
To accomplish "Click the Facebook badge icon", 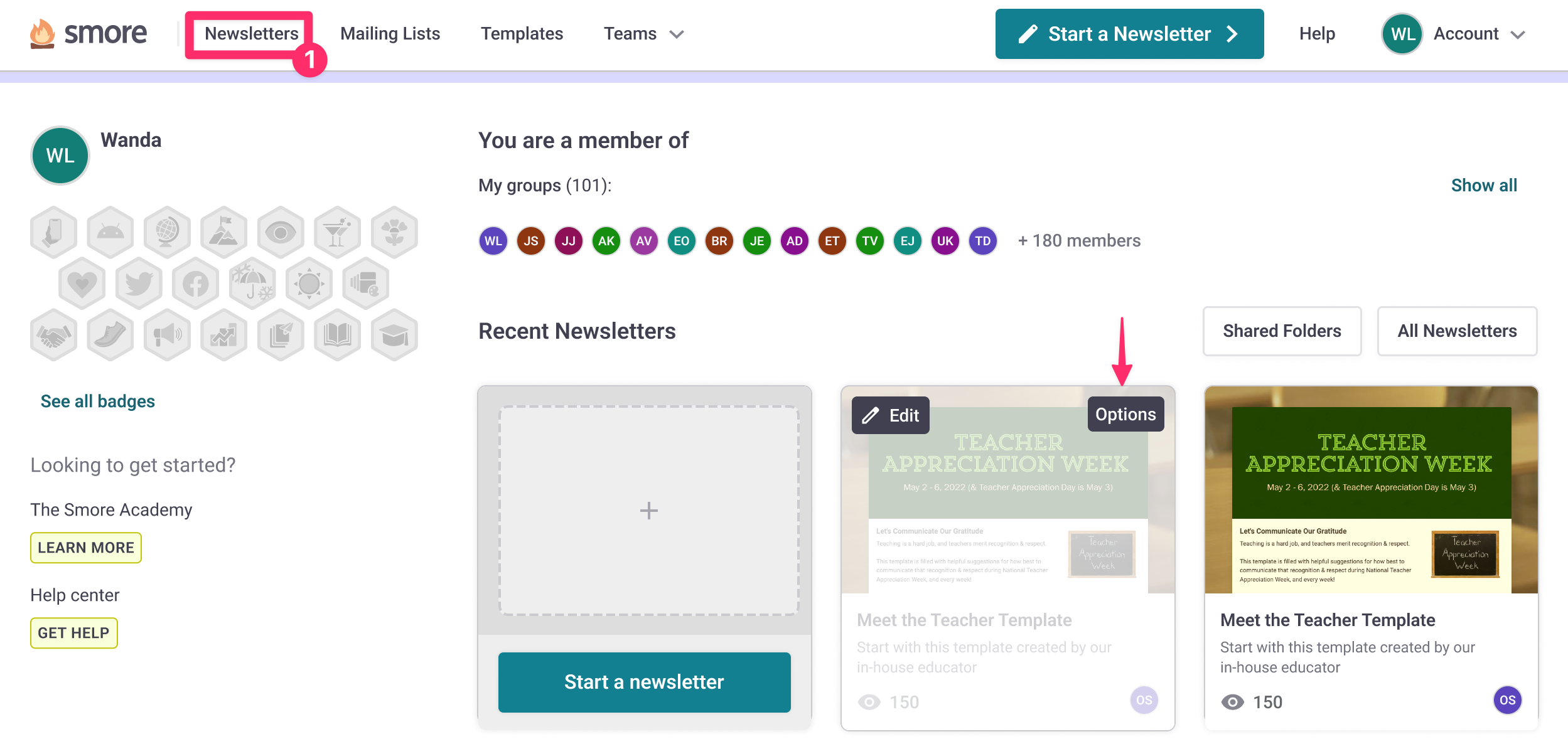I will pos(195,284).
